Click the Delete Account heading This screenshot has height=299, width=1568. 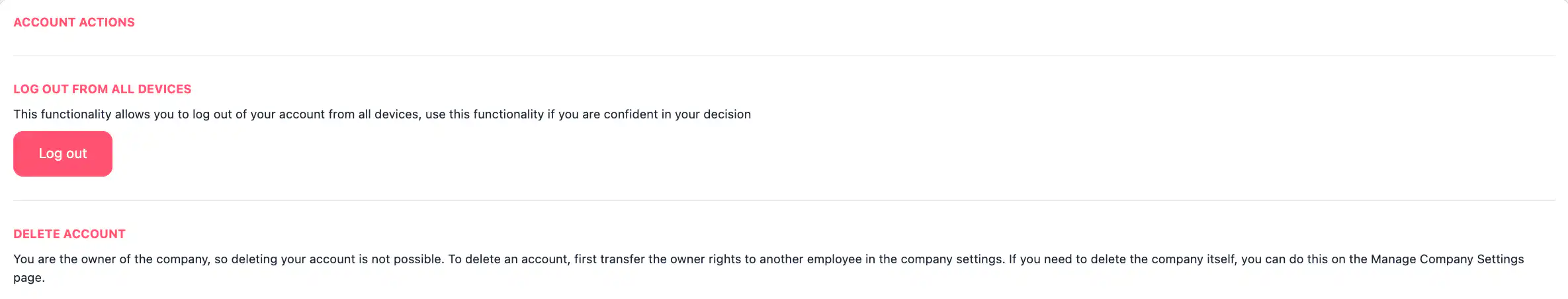[x=69, y=234]
